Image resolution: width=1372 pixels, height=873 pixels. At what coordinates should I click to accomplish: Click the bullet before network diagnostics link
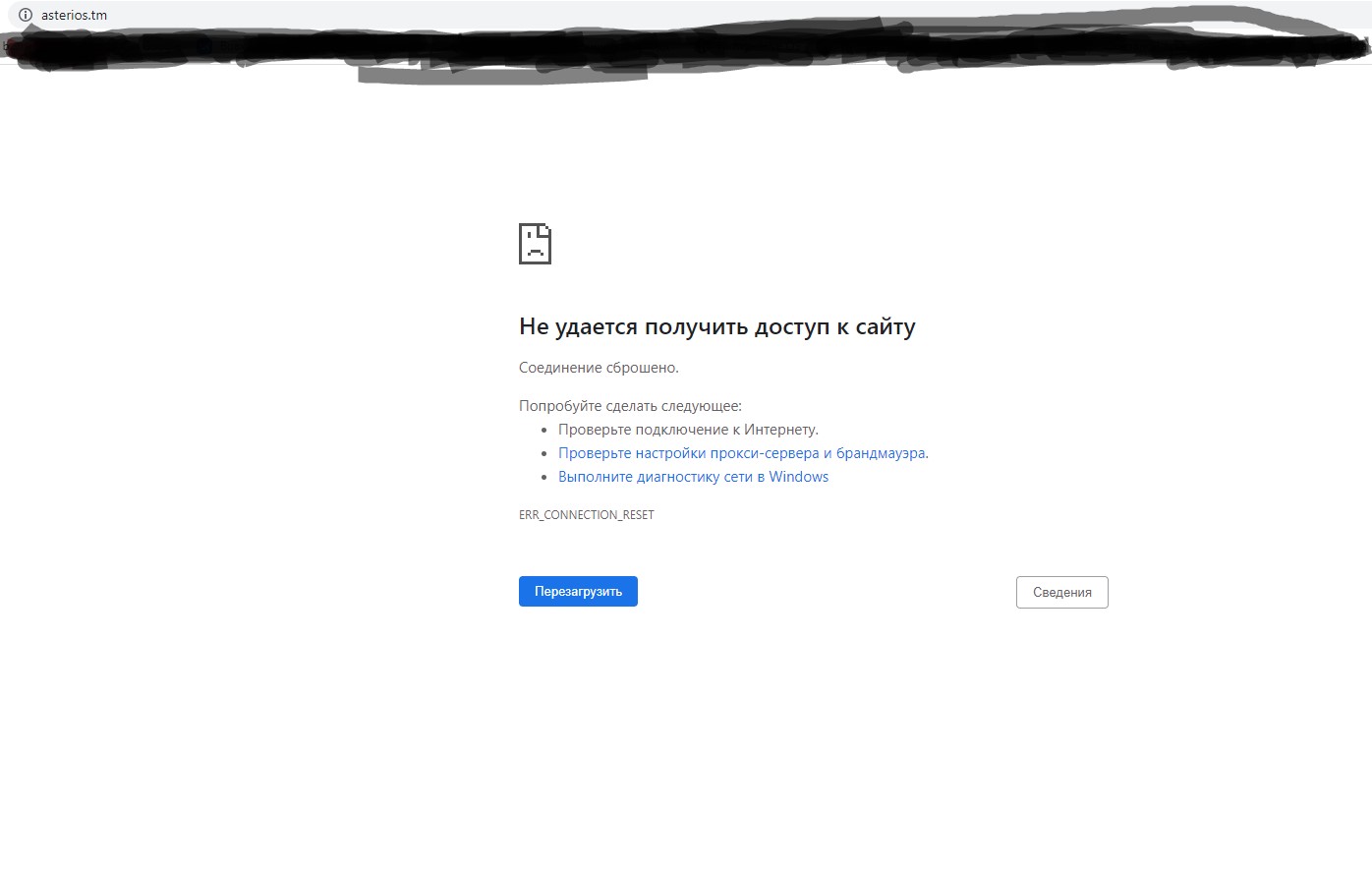tap(544, 478)
